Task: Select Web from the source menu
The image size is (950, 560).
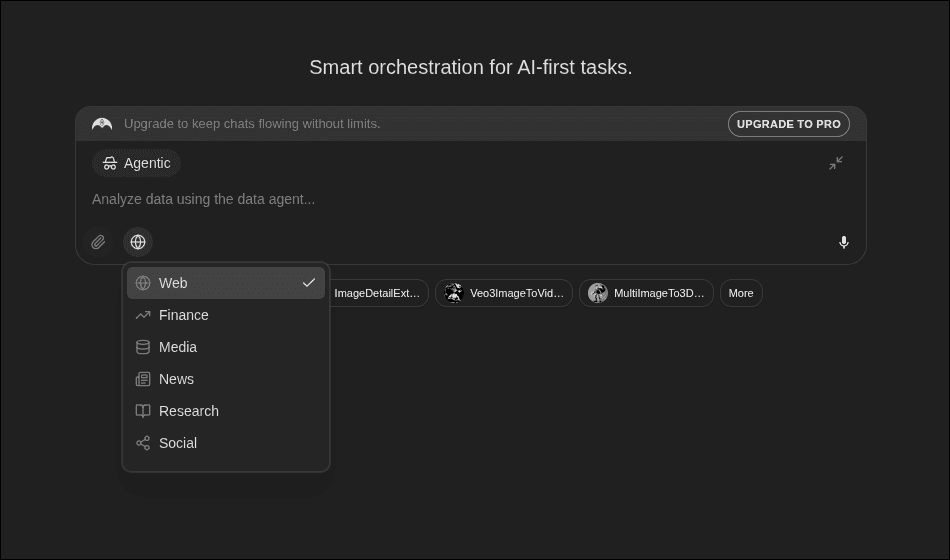Action: pyautogui.click(x=225, y=283)
